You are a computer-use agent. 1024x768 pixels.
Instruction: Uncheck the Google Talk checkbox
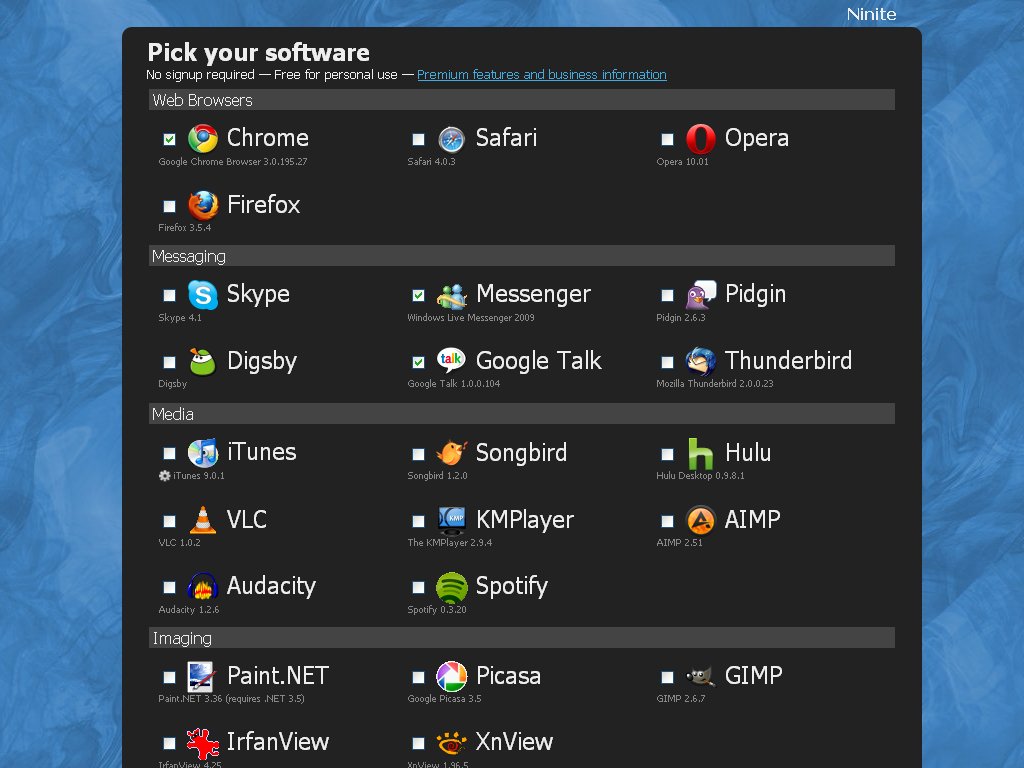tap(419, 362)
